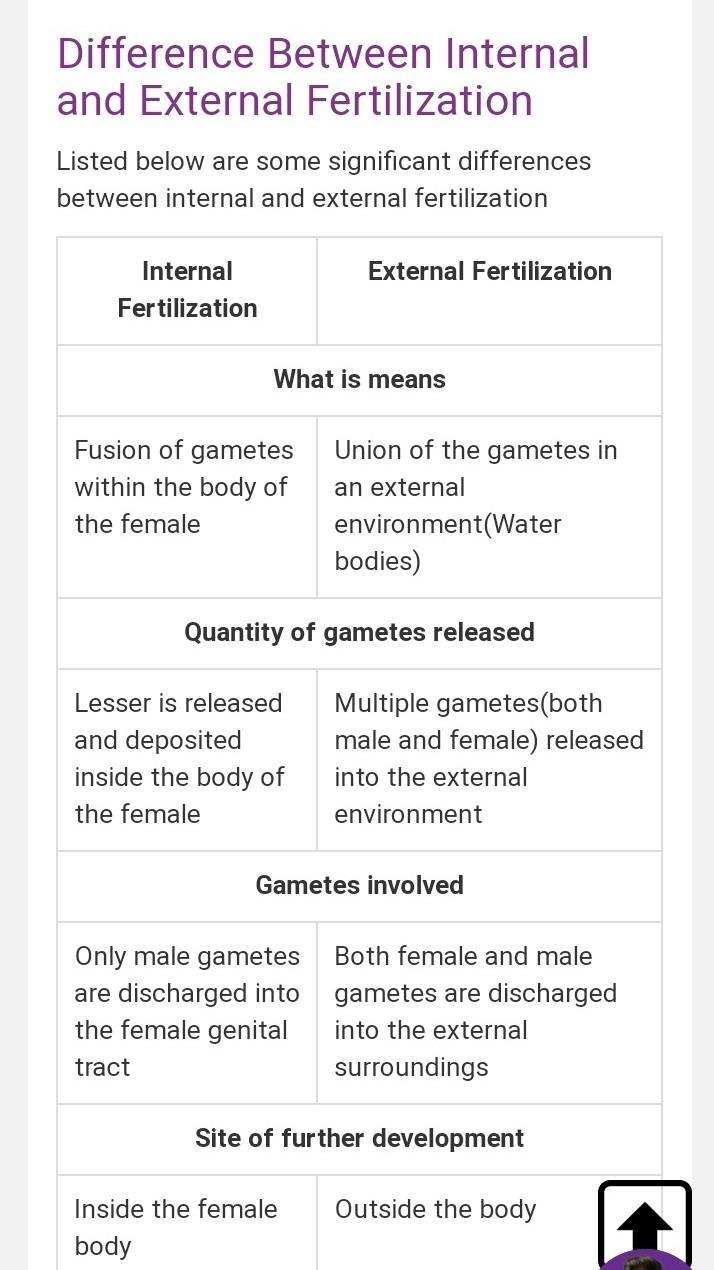Click 'environment(Water bodies)' text
Screen dimensions: 714x1270
pyautogui.click(x=448, y=543)
